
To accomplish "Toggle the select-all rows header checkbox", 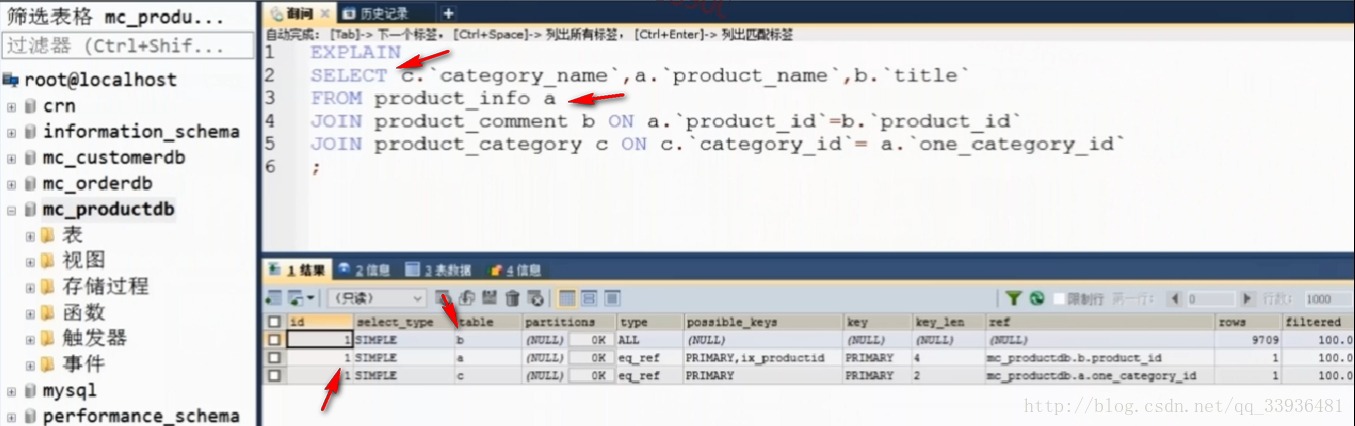I will pos(274,322).
